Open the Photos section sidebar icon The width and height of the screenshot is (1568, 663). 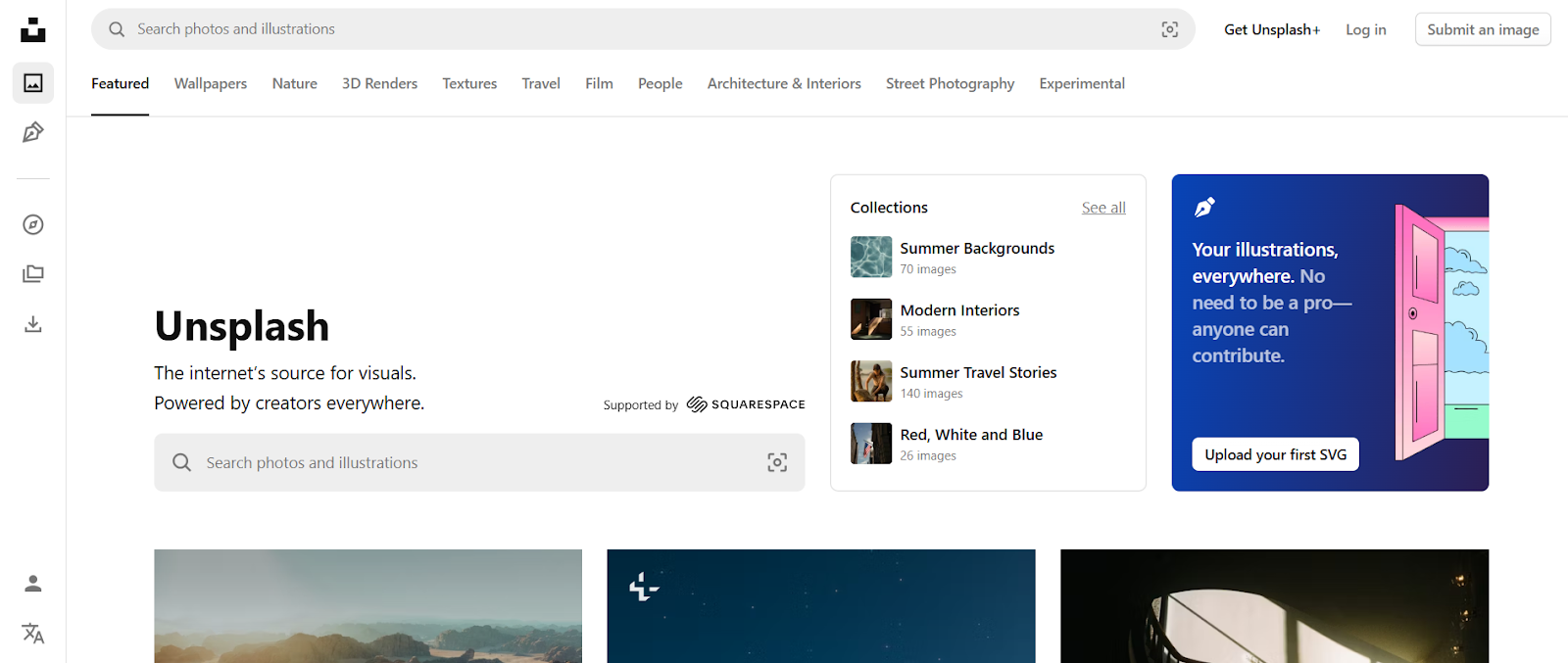[x=33, y=83]
